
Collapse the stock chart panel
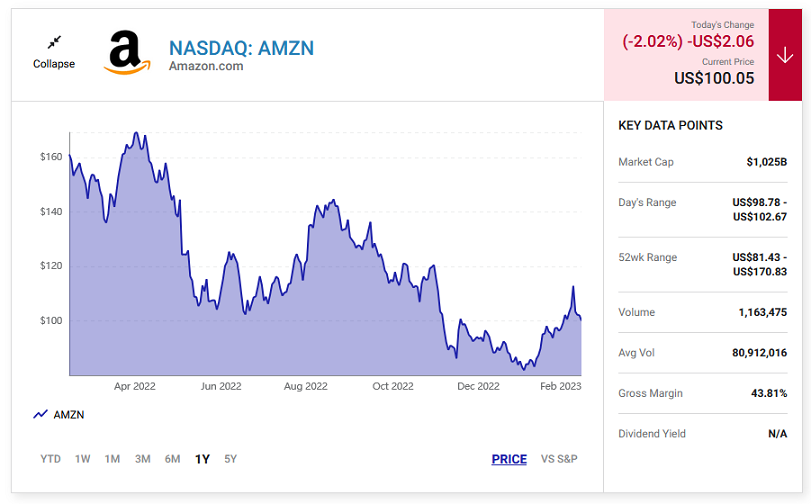[x=54, y=64]
